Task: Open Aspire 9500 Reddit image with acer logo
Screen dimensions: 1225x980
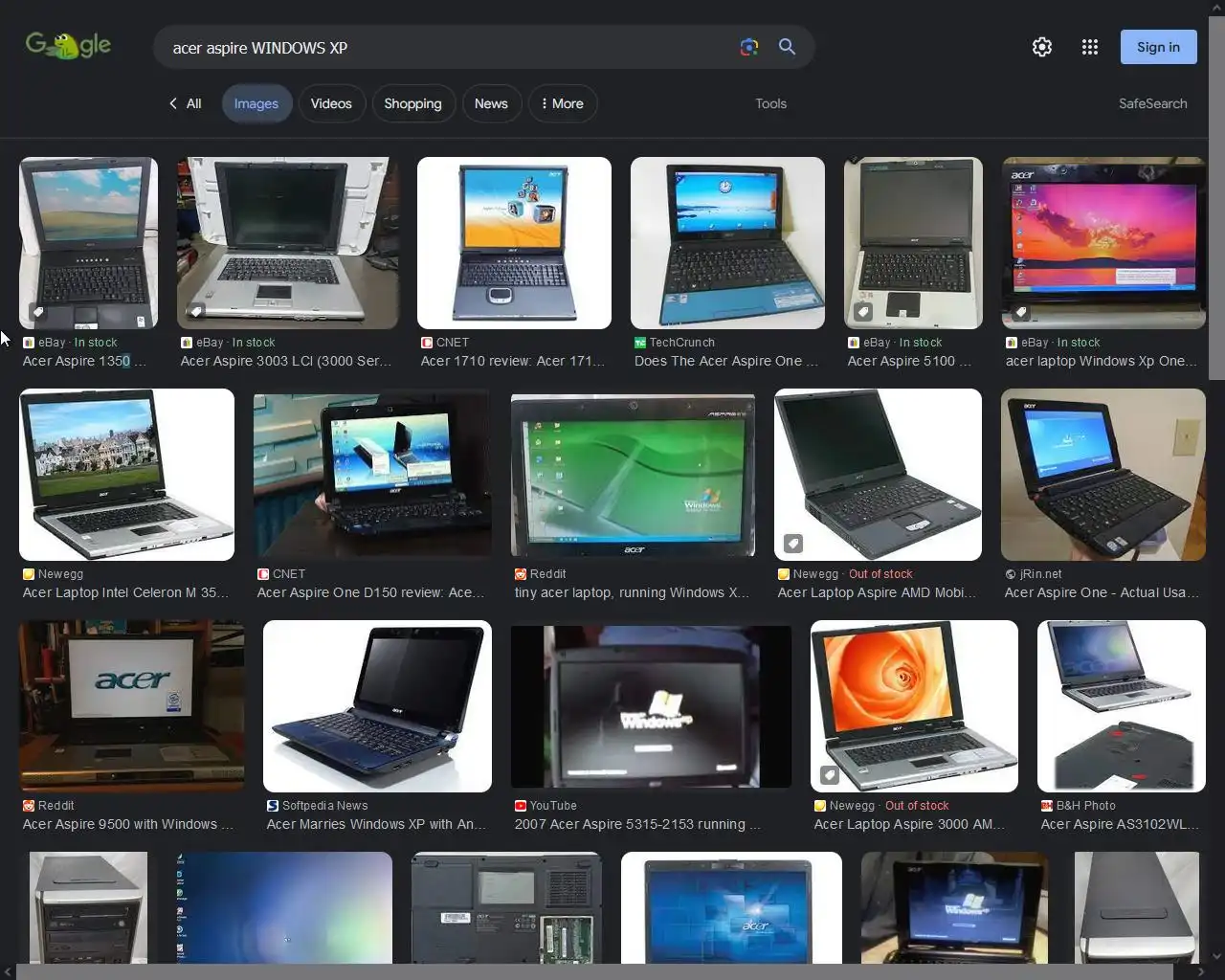Action: (x=132, y=706)
